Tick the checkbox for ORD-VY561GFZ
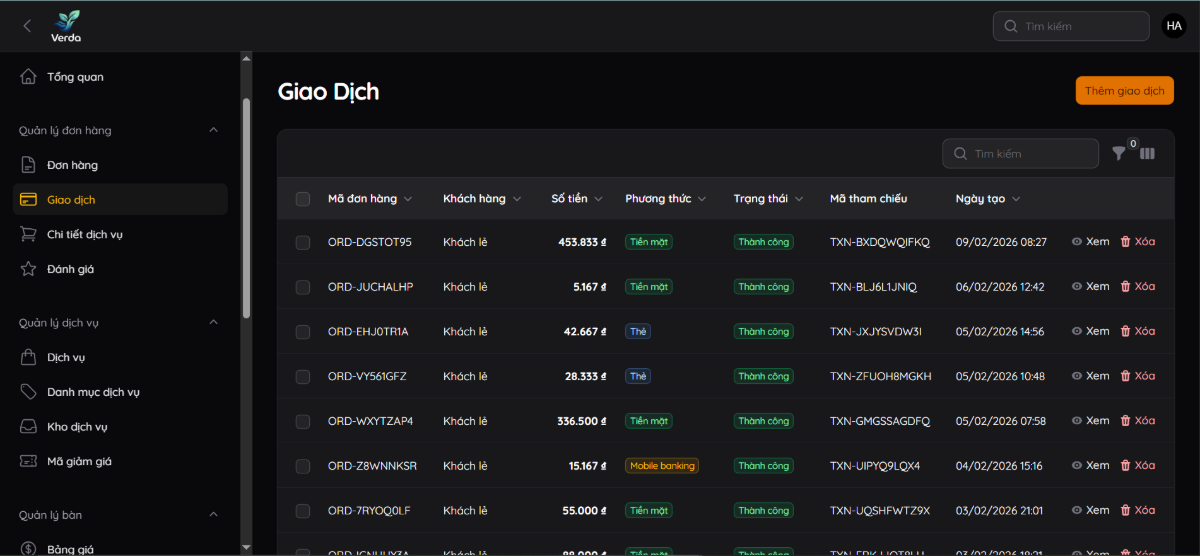 303,376
